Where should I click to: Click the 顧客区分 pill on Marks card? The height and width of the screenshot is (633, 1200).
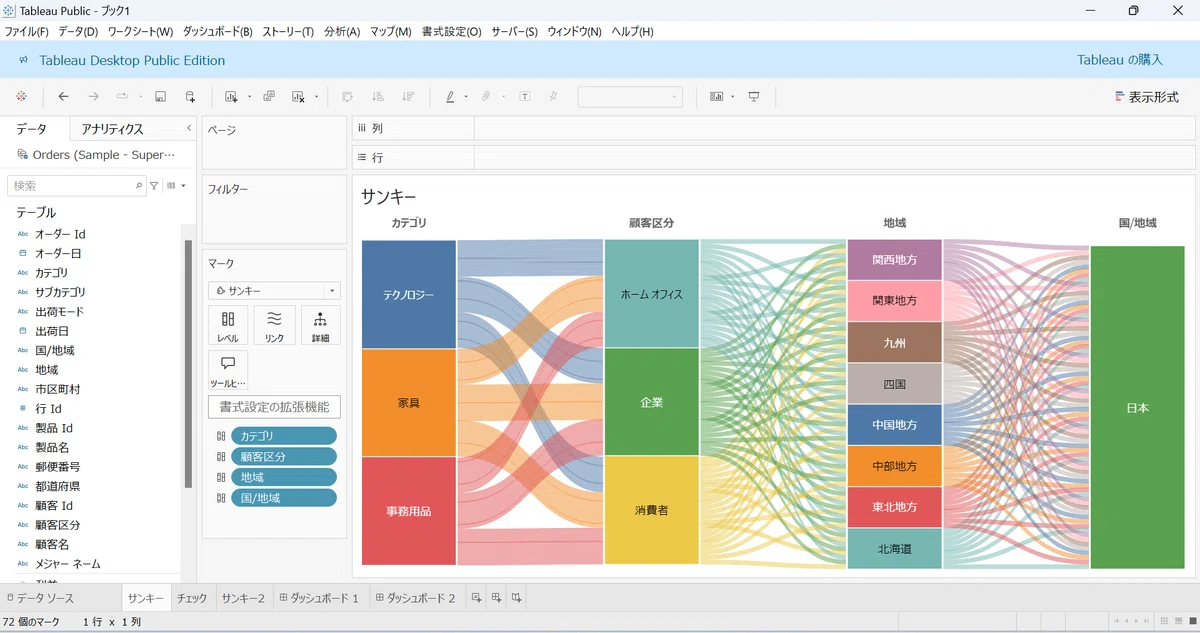[283, 457]
